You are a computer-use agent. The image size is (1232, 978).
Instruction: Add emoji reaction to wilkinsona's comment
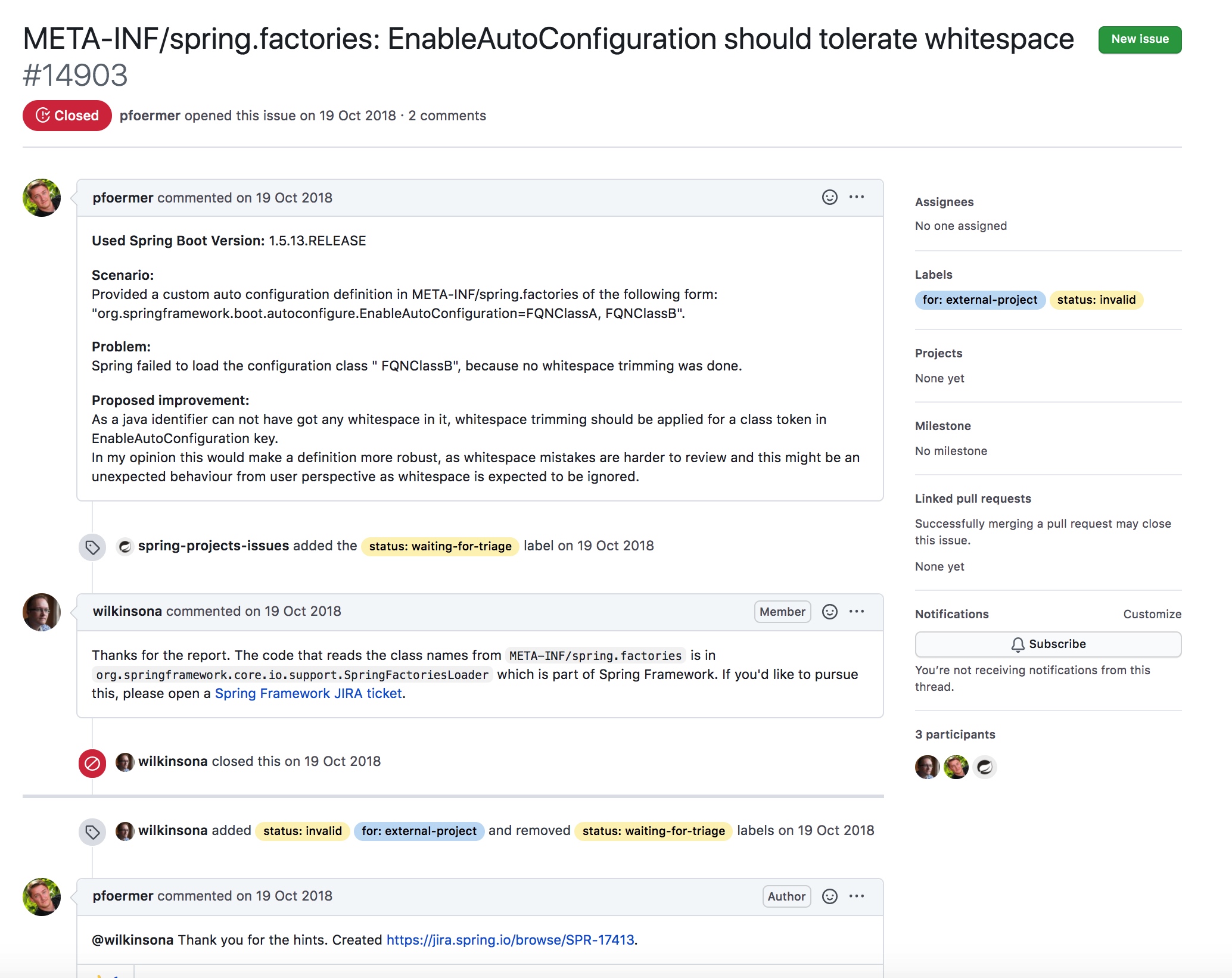point(829,612)
